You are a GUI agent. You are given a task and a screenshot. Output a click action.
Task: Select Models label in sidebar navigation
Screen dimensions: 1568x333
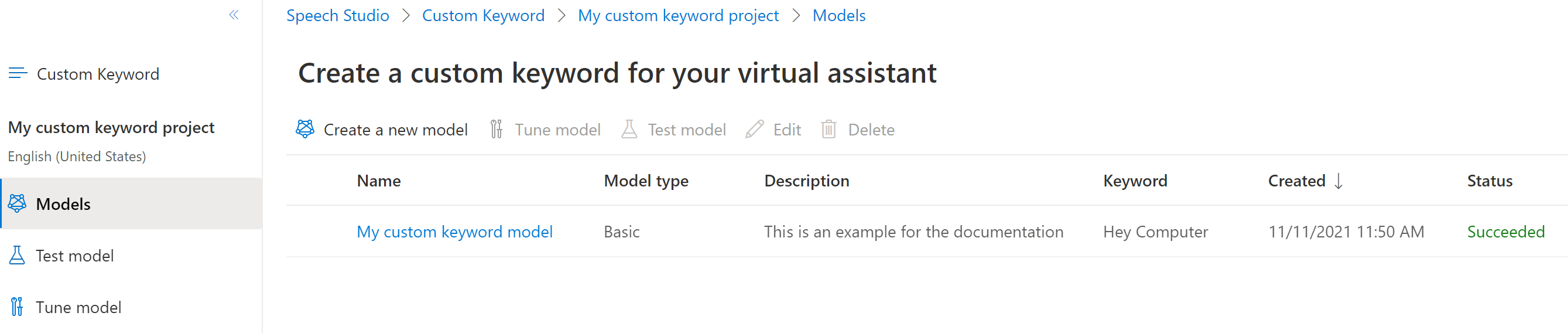[x=63, y=203]
